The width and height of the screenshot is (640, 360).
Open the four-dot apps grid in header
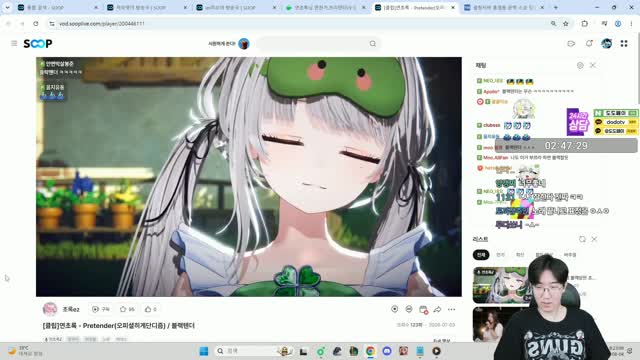point(624,43)
